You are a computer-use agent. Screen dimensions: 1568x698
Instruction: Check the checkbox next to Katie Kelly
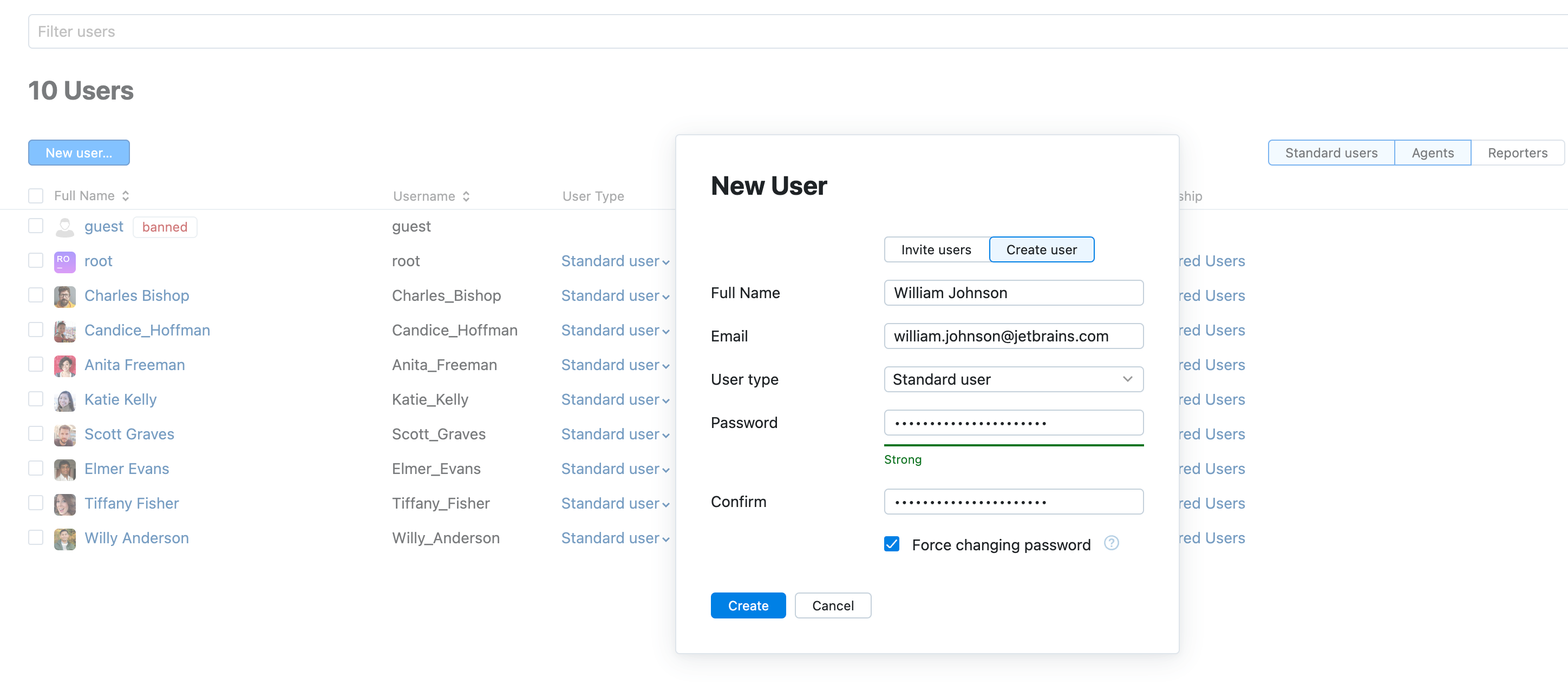pyautogui.click(x=35, y=399)
